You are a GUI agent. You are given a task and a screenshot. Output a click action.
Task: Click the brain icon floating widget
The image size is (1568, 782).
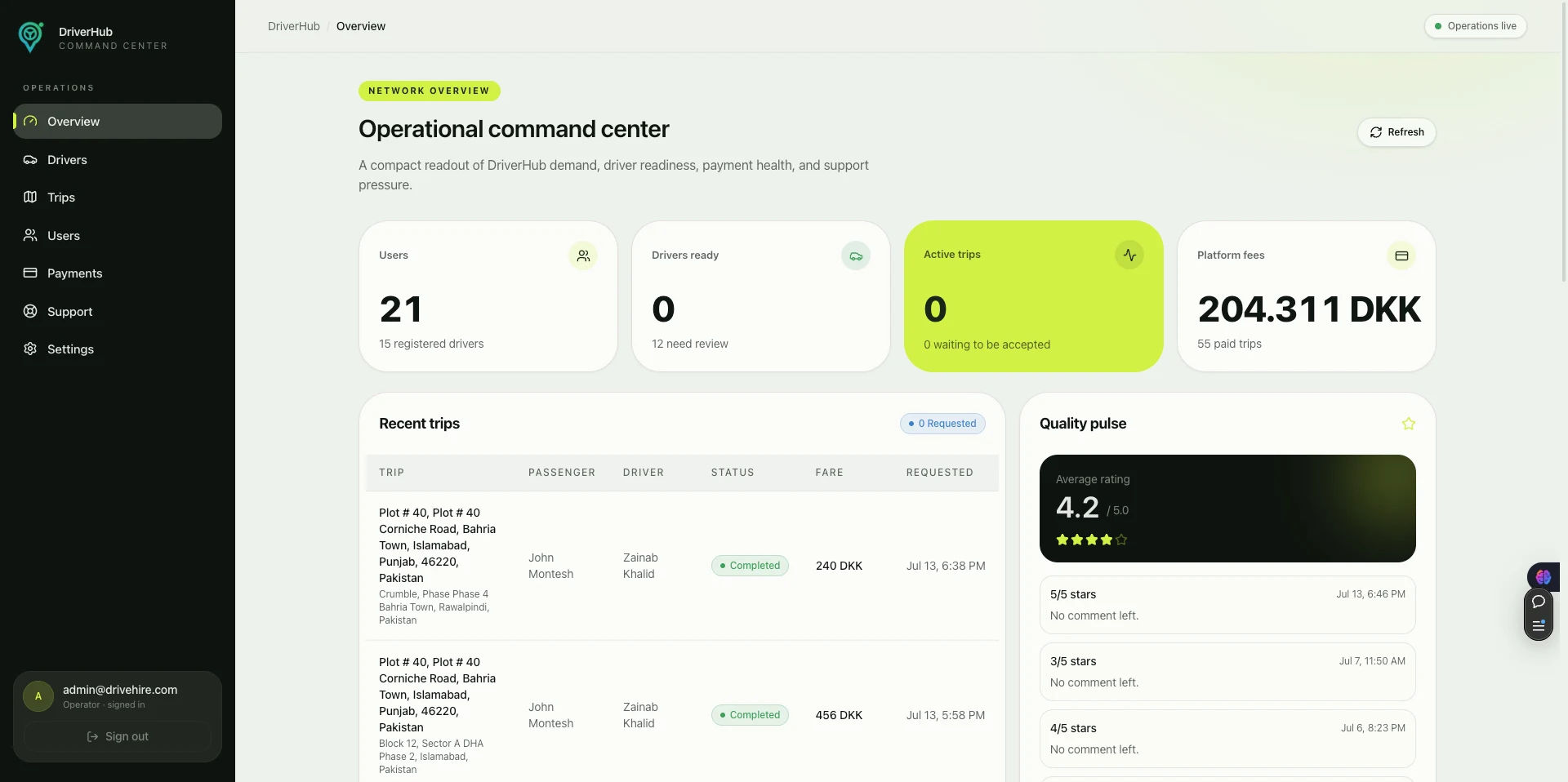1543,576
